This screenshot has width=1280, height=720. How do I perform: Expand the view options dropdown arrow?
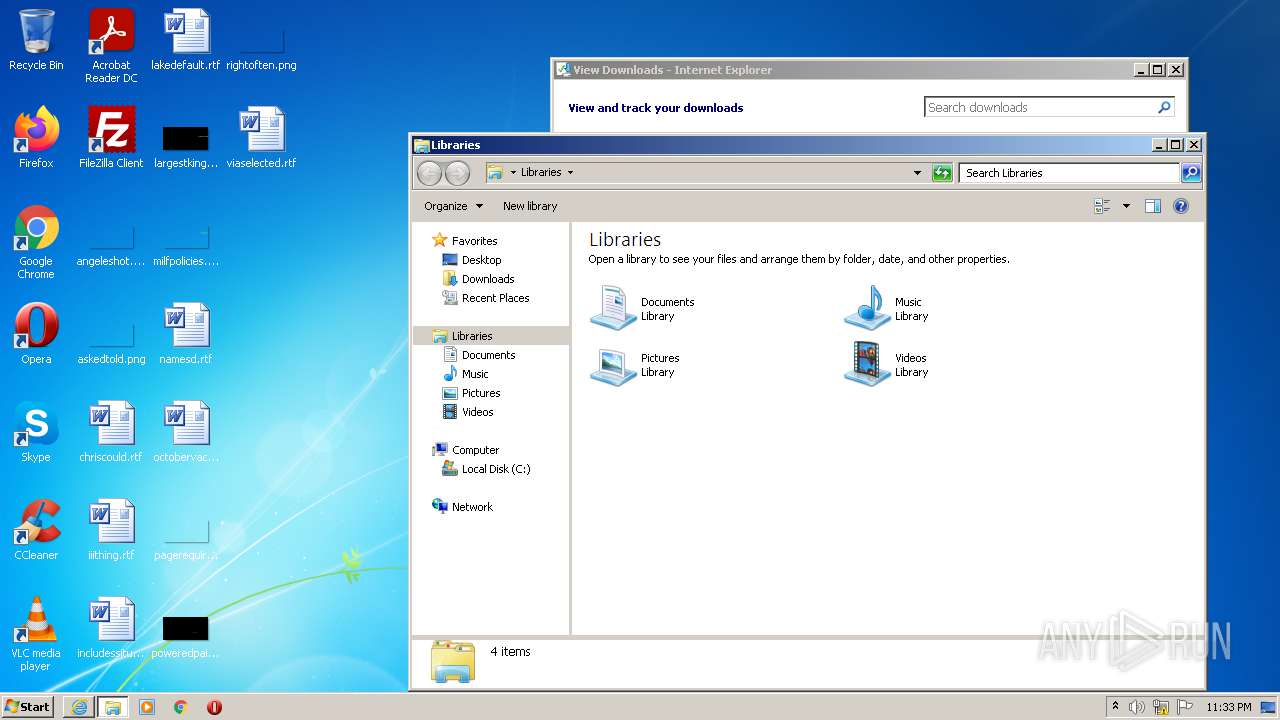click(x=1126, y=206)
